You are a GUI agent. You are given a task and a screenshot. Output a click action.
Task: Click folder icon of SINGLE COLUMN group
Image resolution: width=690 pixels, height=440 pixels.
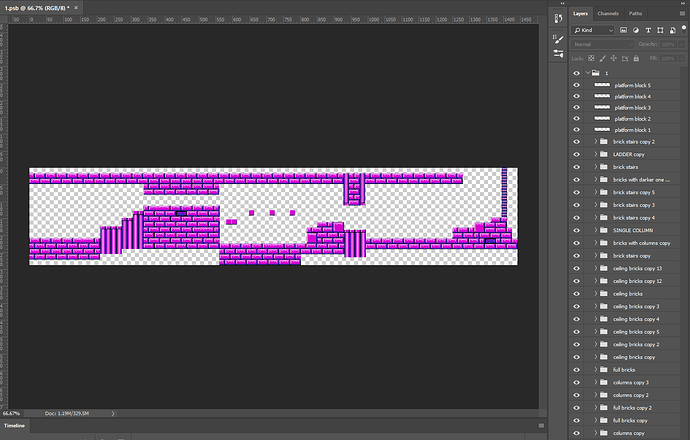[x=604, y=230]
